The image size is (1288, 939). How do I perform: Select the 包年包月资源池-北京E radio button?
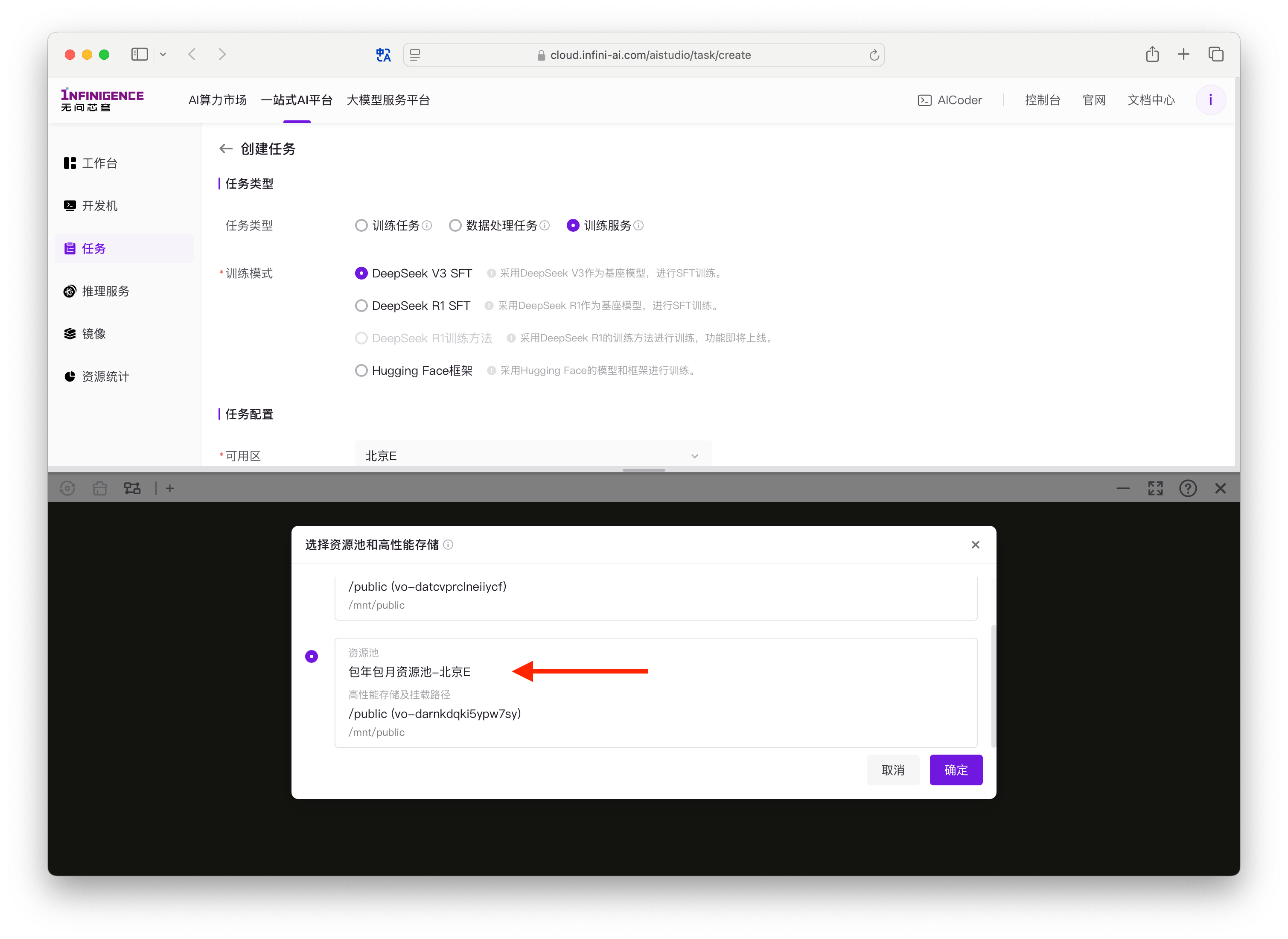312,656
